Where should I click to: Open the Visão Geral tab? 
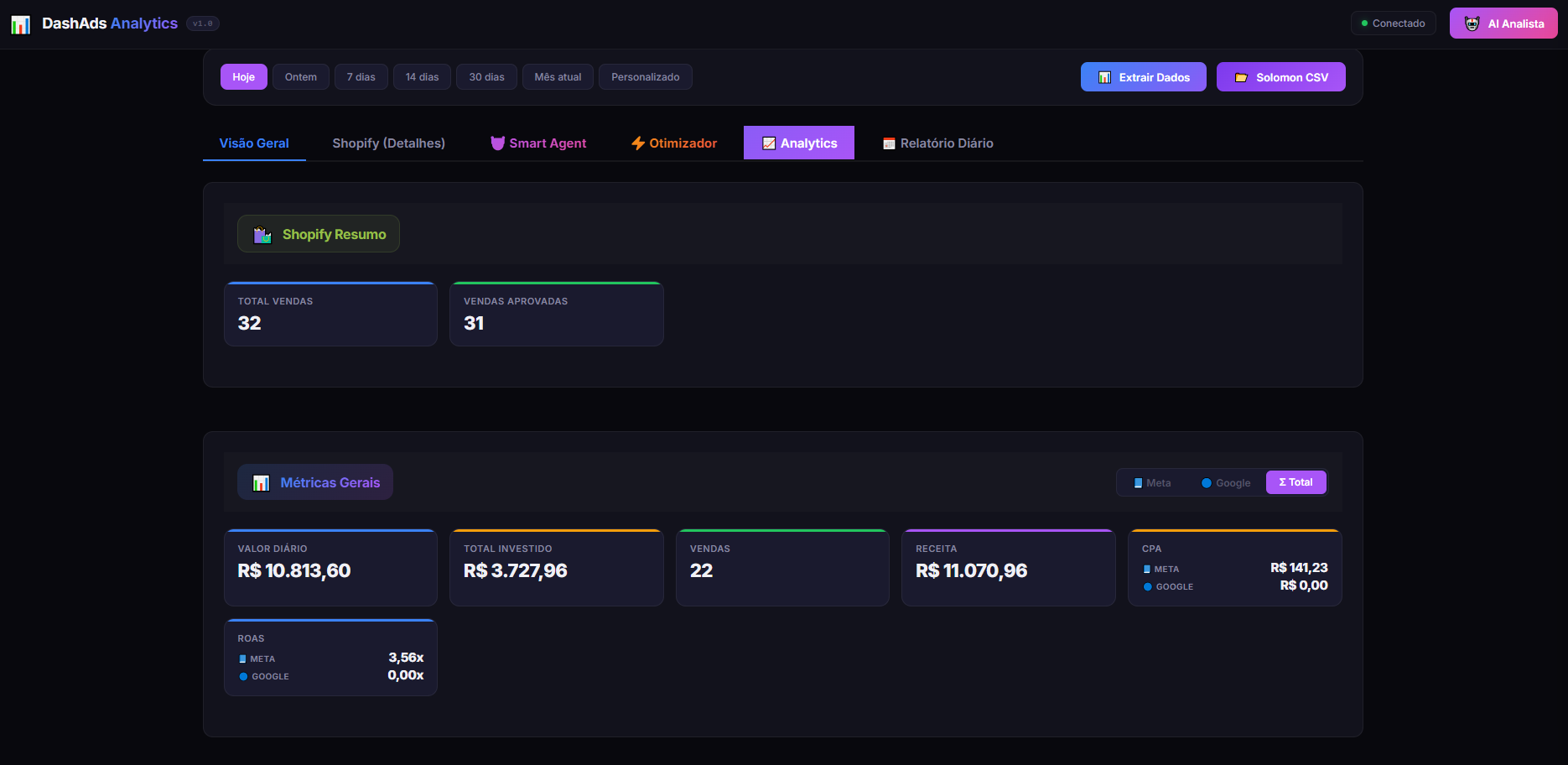coord(254,143)
